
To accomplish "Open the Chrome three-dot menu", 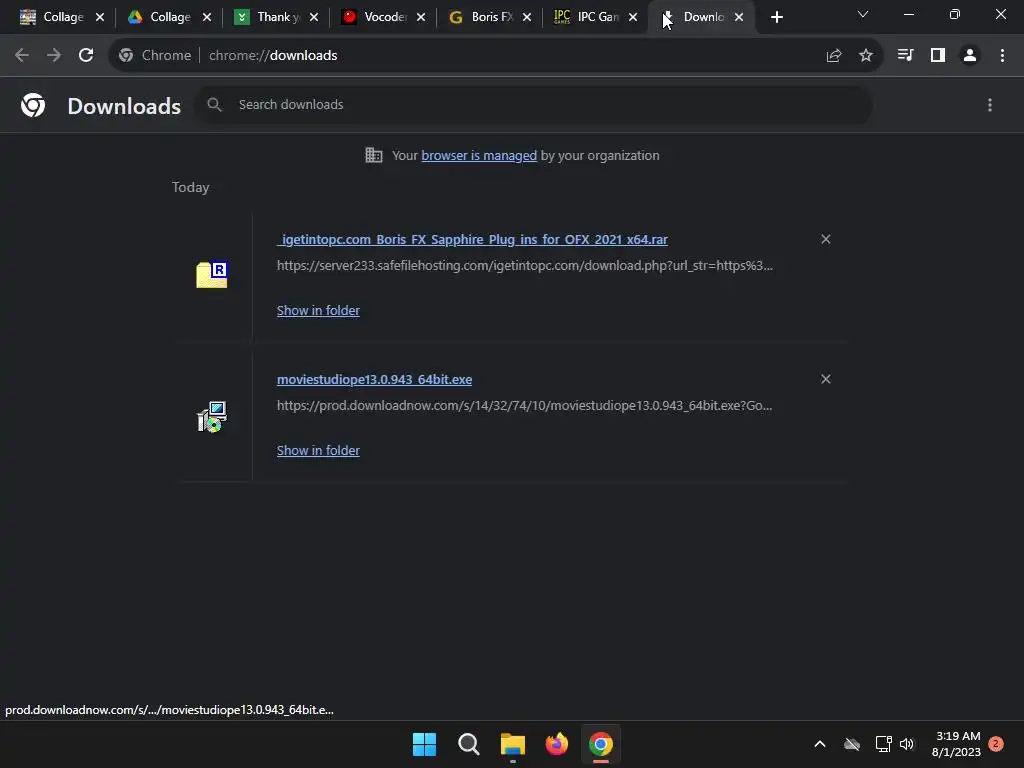I will (x=1002, y=56).
